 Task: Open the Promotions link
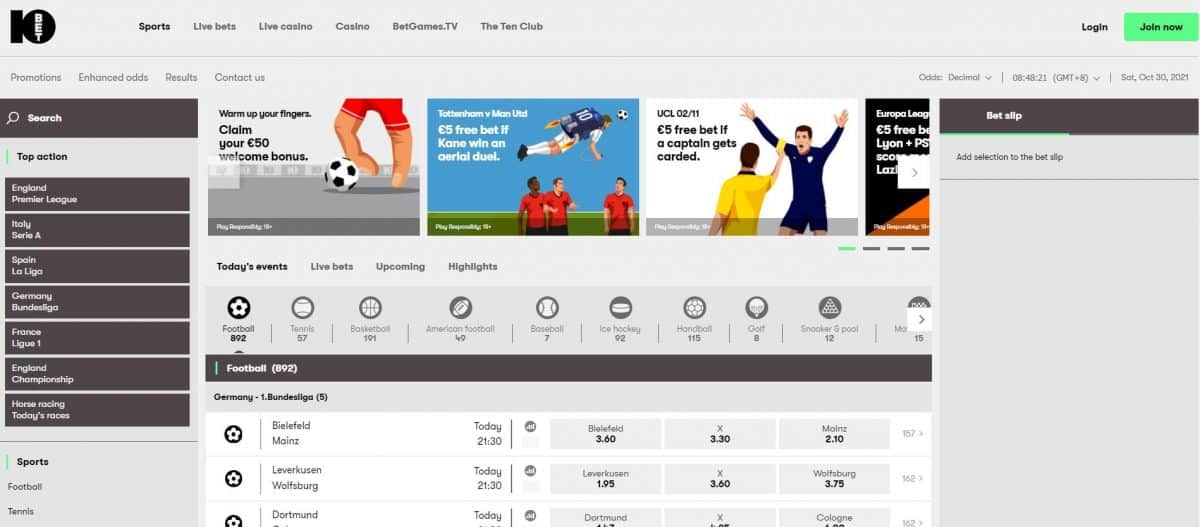click(x=36, y=77)
